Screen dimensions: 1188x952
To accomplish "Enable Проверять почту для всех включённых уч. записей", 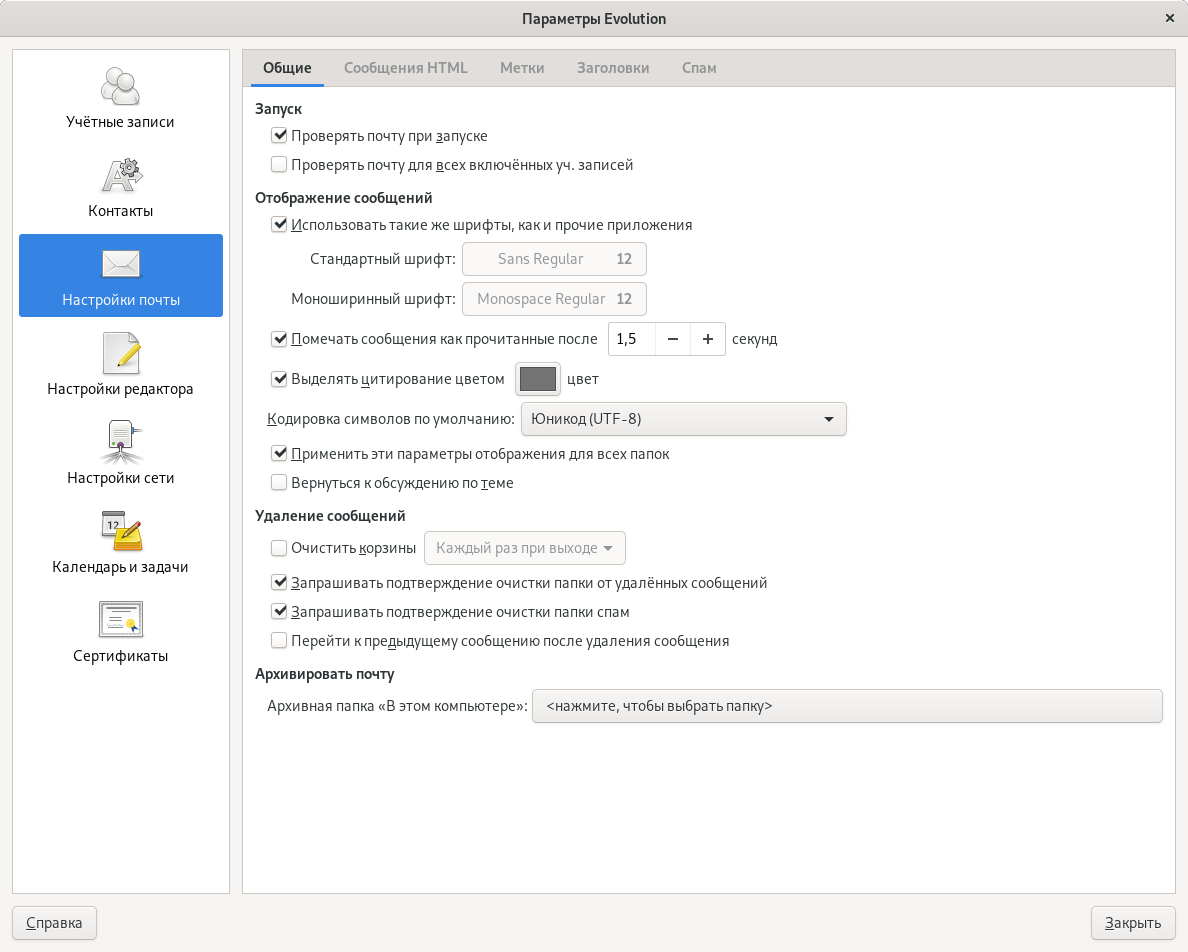I will pos(279,164).
